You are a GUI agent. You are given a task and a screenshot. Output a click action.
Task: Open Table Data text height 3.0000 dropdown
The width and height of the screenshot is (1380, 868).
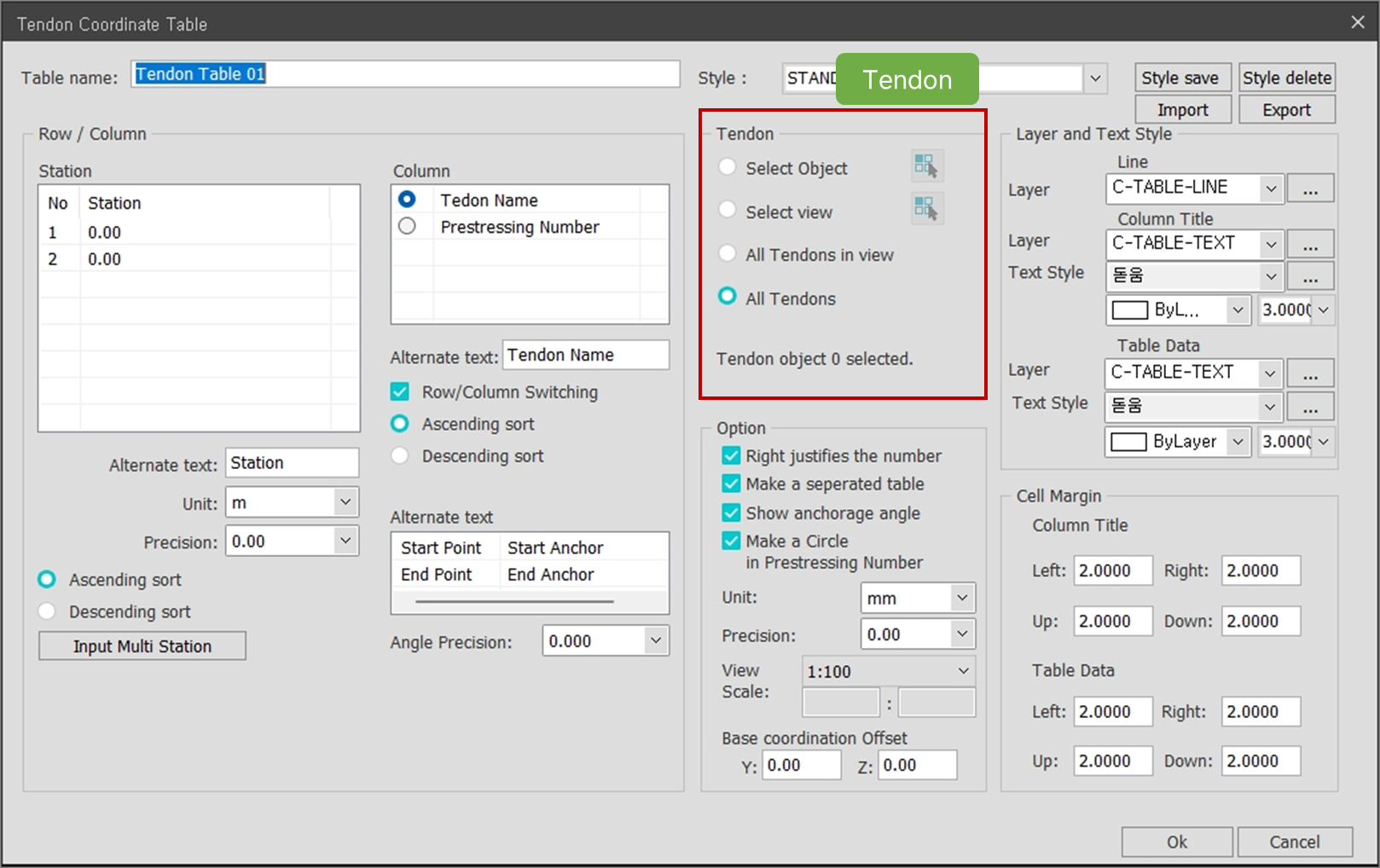[1323, 442]
